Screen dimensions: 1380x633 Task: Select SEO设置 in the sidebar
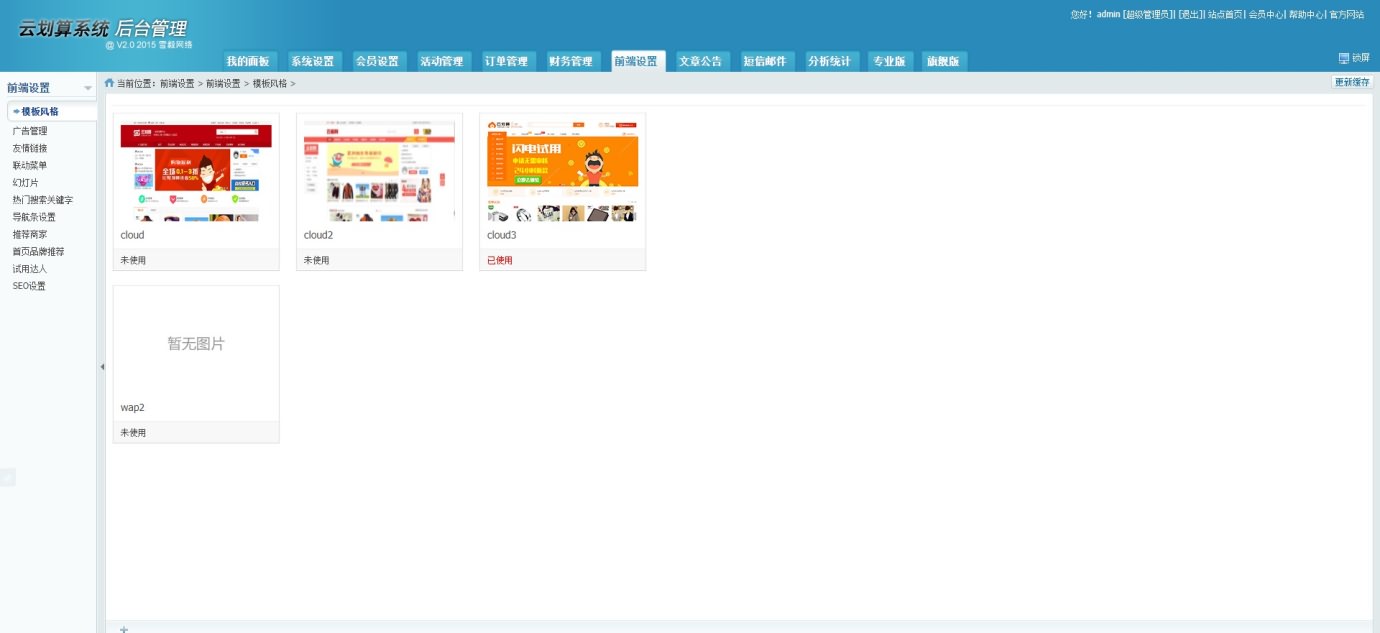(29, 286)
